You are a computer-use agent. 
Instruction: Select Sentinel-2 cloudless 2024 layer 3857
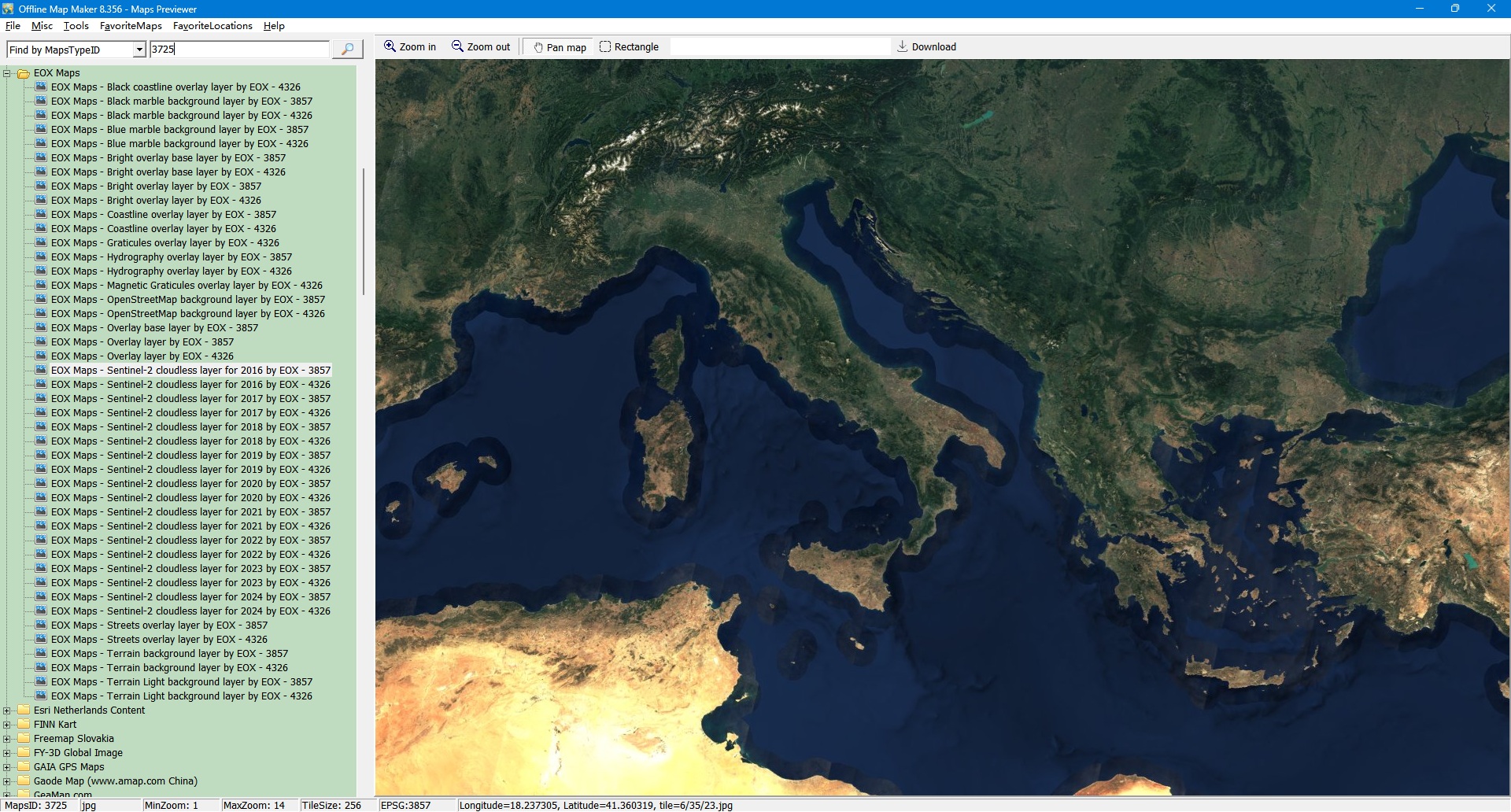click(x=190, y=597)
